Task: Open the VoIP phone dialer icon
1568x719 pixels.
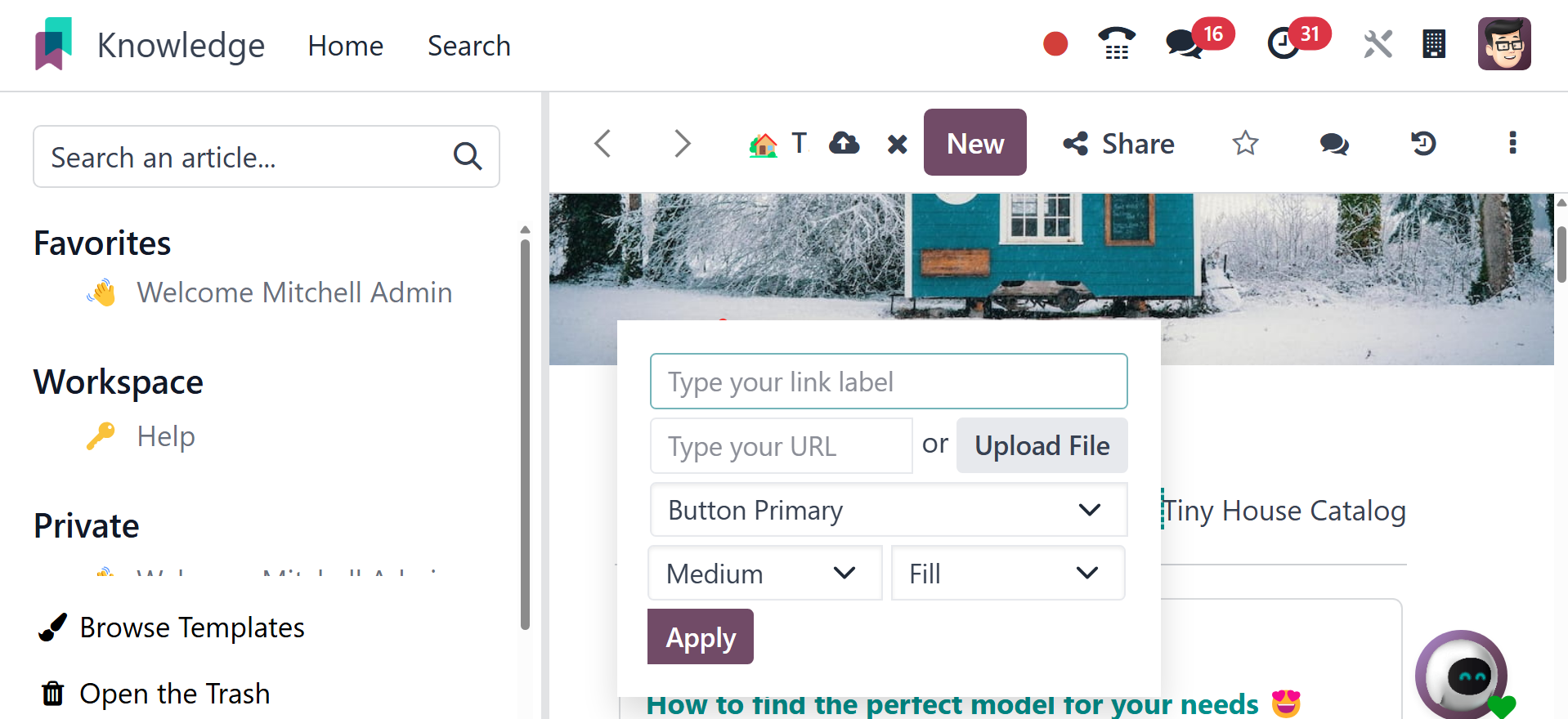Action: 1117,44
